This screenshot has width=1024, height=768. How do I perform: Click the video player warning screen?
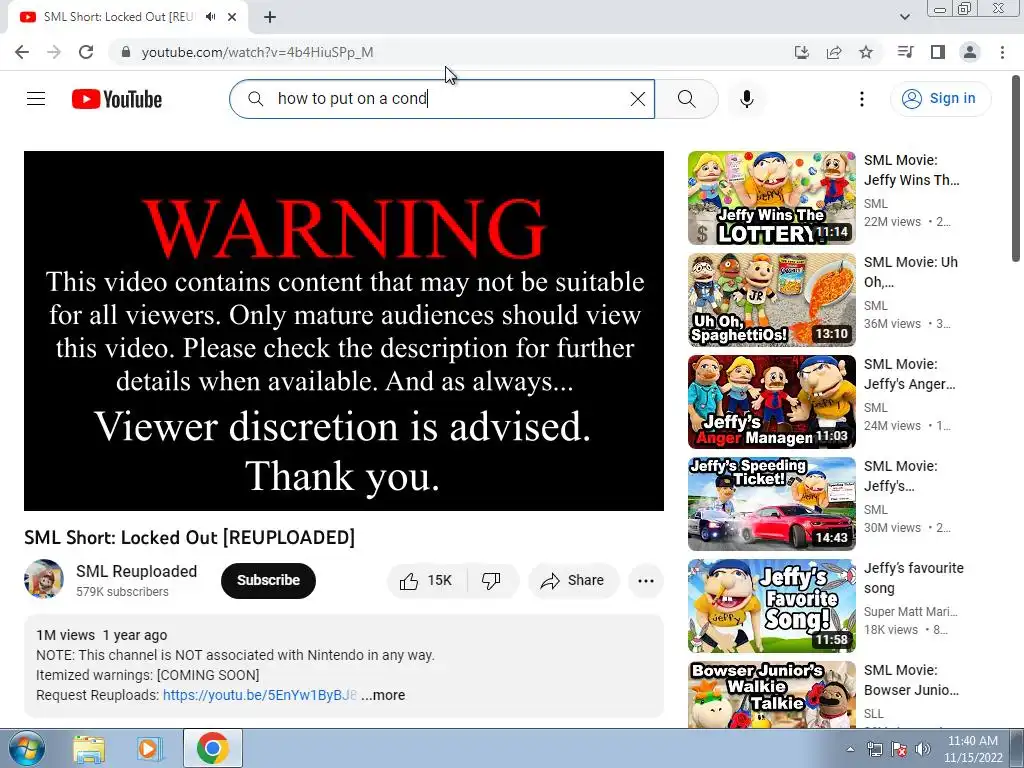coord(344,331)
